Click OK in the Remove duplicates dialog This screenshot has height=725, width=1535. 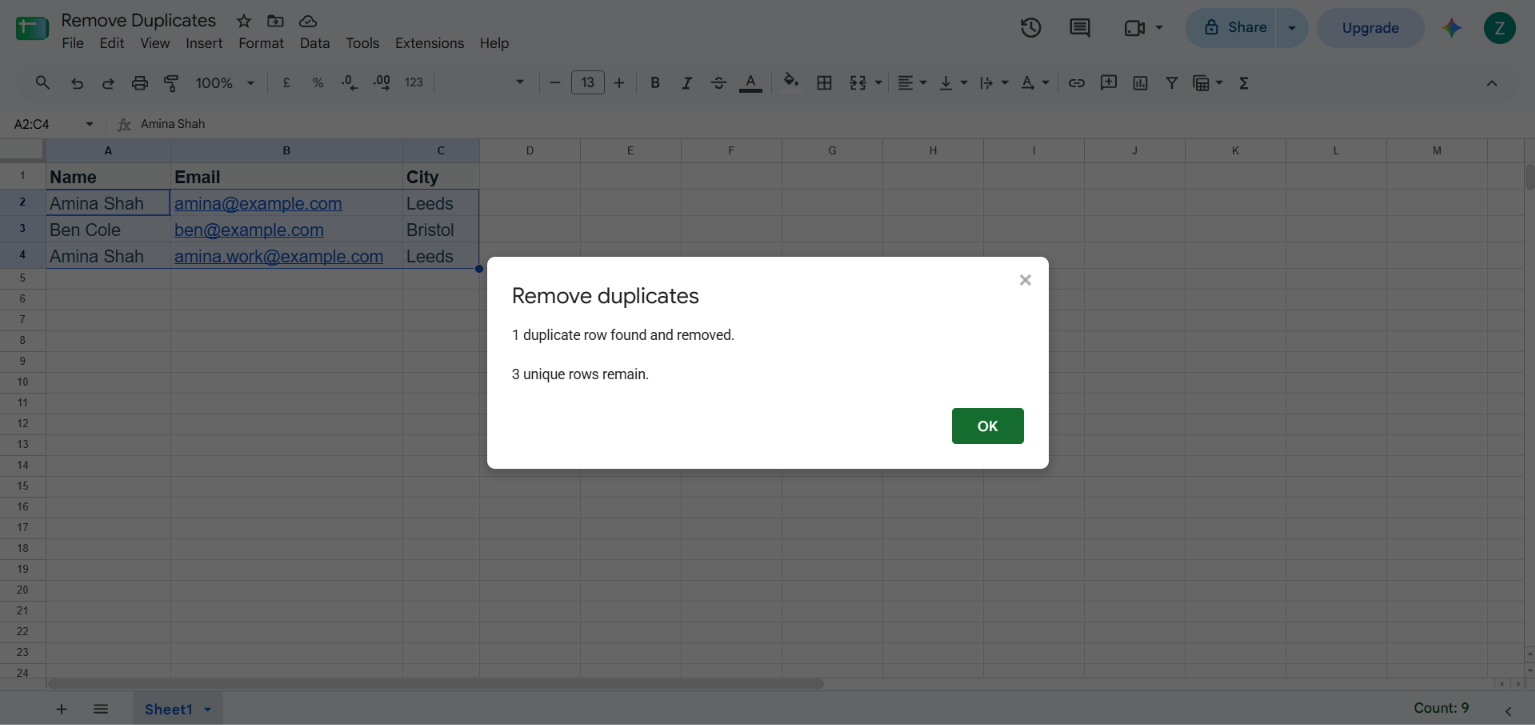(987, 426)
